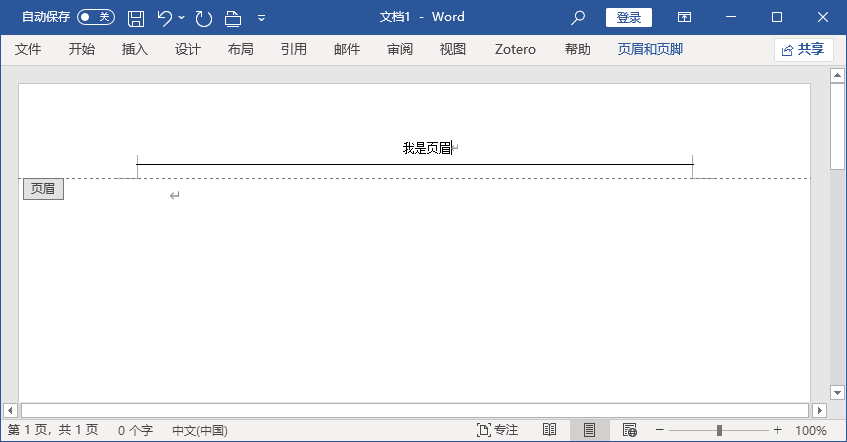Click the page count 第 1 页，共 1 页
The image size is (847, 442).
(53, 430)
